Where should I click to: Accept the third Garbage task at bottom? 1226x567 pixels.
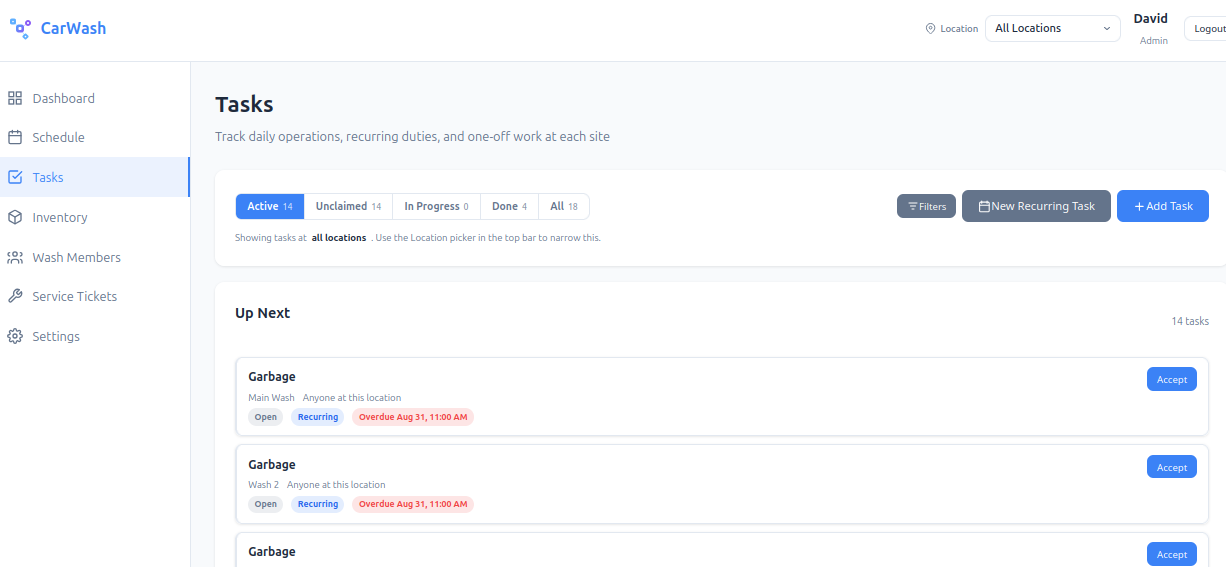coord(1171,554)
